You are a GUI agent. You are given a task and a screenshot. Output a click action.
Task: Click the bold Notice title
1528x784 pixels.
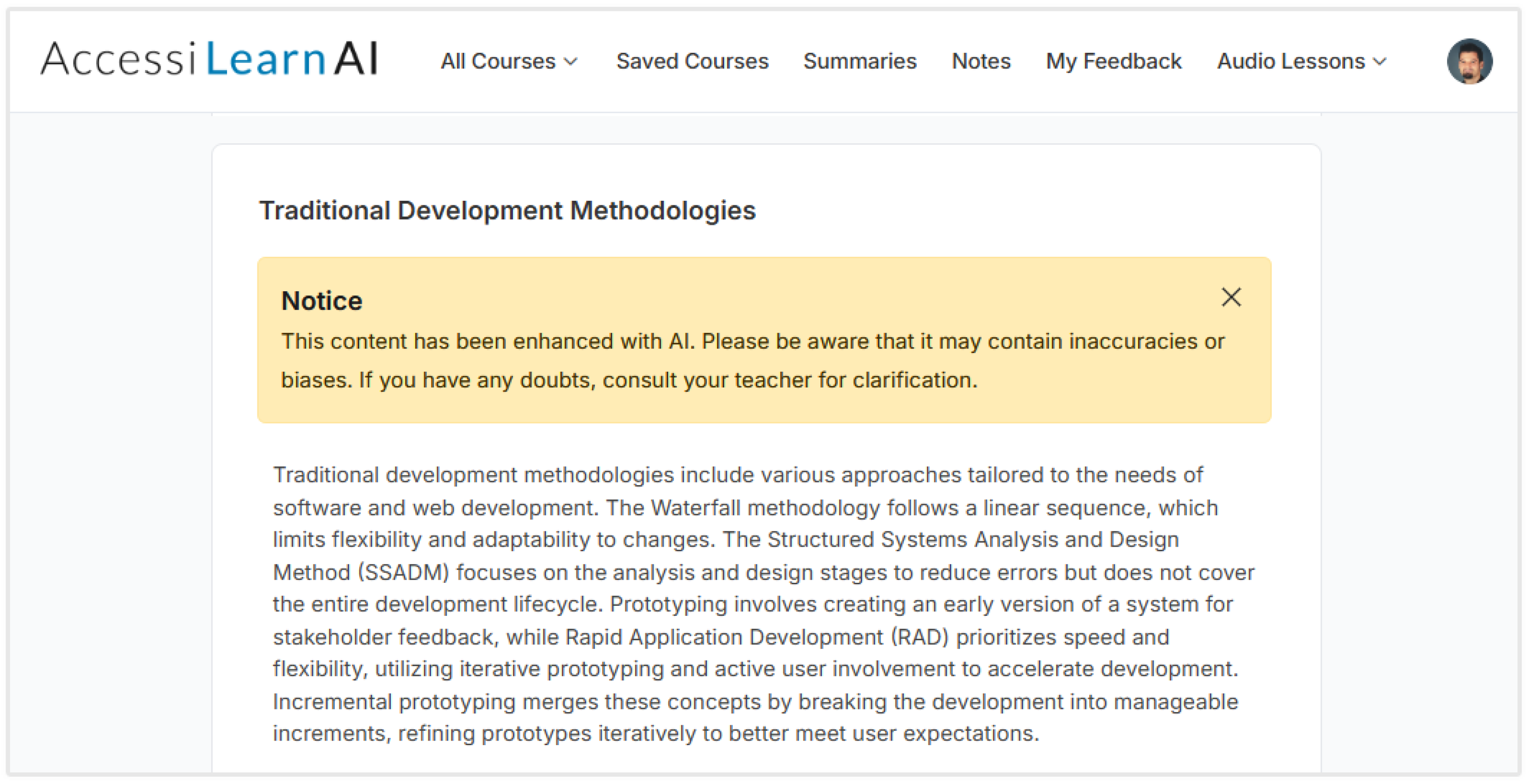coord(322,301)
